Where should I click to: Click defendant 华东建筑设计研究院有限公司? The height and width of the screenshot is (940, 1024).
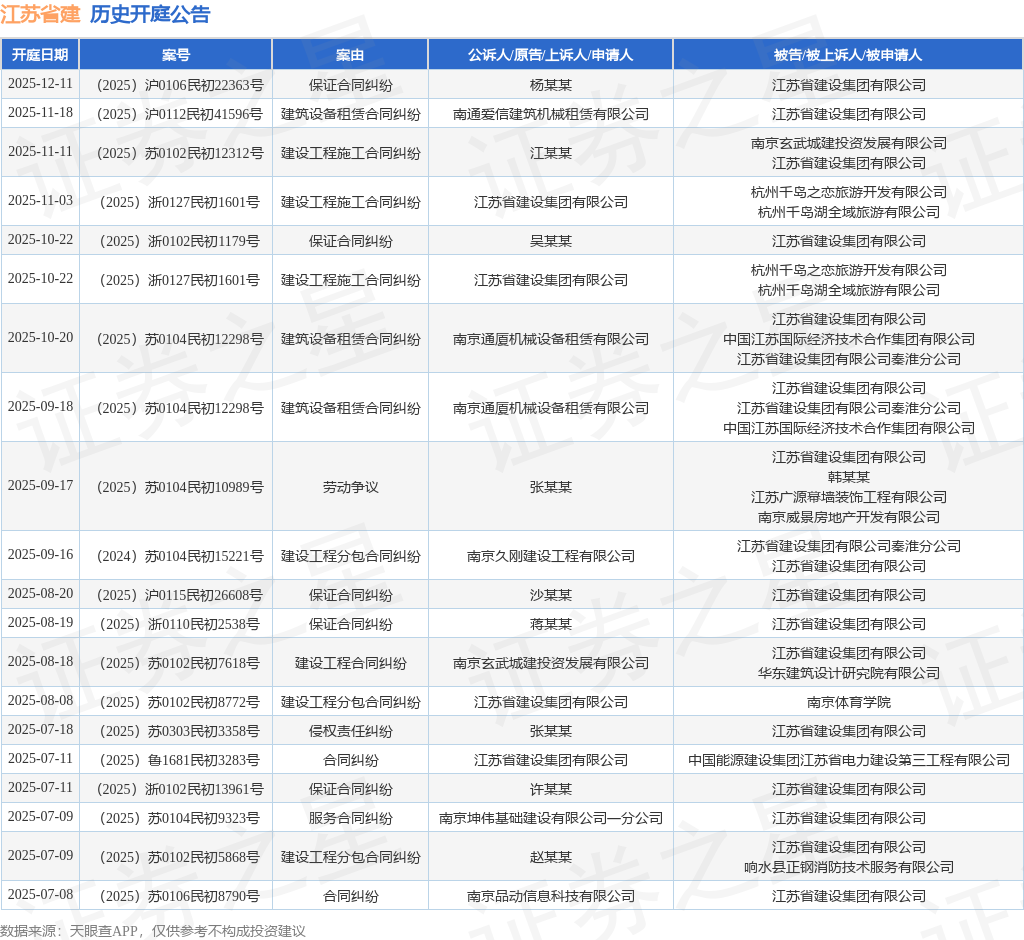click(x=848, y=673)
